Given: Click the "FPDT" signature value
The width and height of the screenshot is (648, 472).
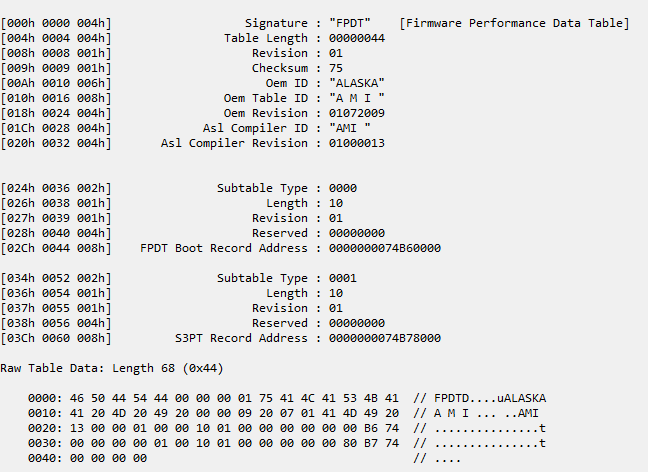Looking at the screenshot, I should point(351,23).
